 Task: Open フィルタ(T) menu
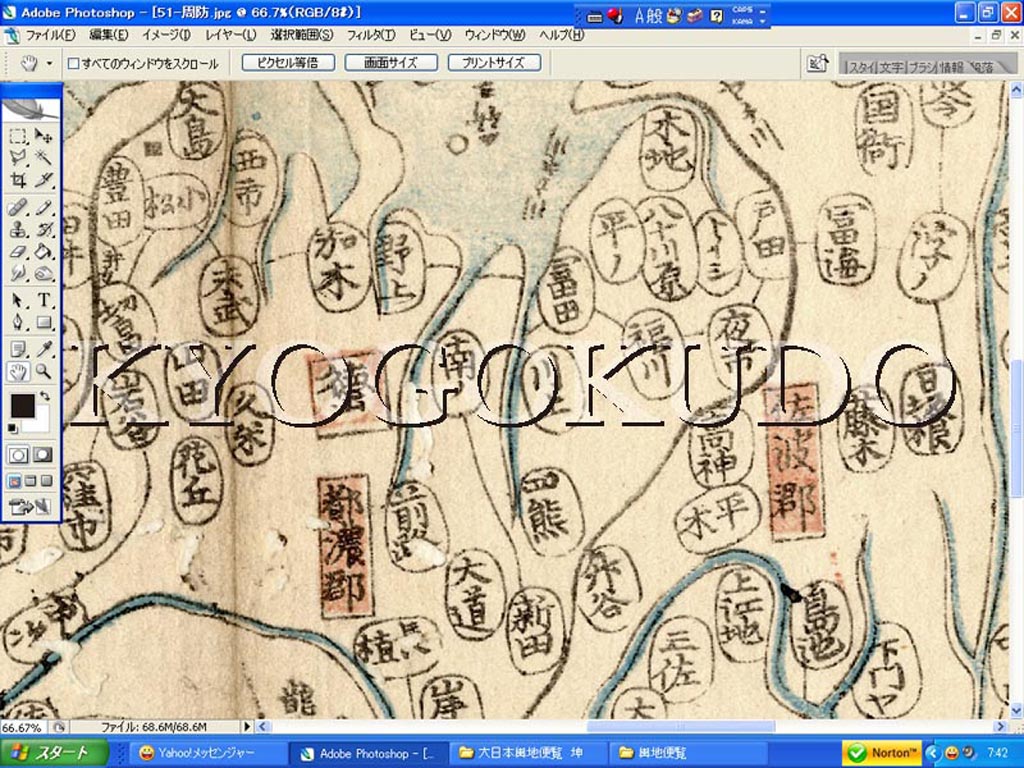[x=371, y=35]
